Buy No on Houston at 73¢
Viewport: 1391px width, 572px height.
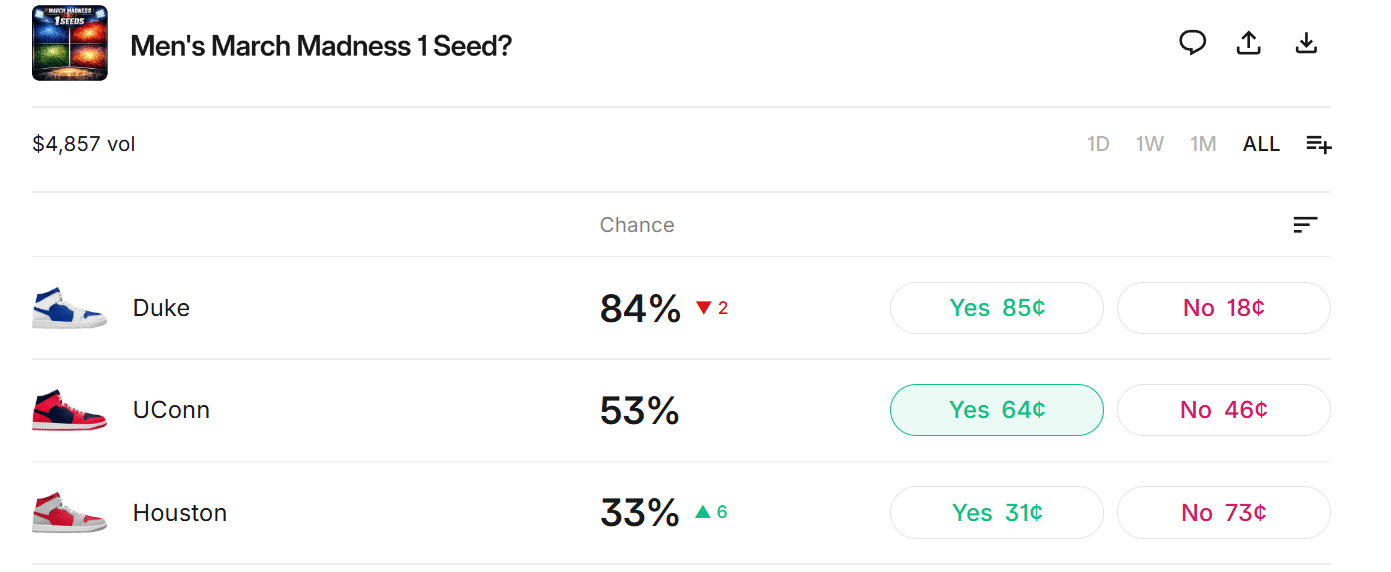tap(1223, 513)
